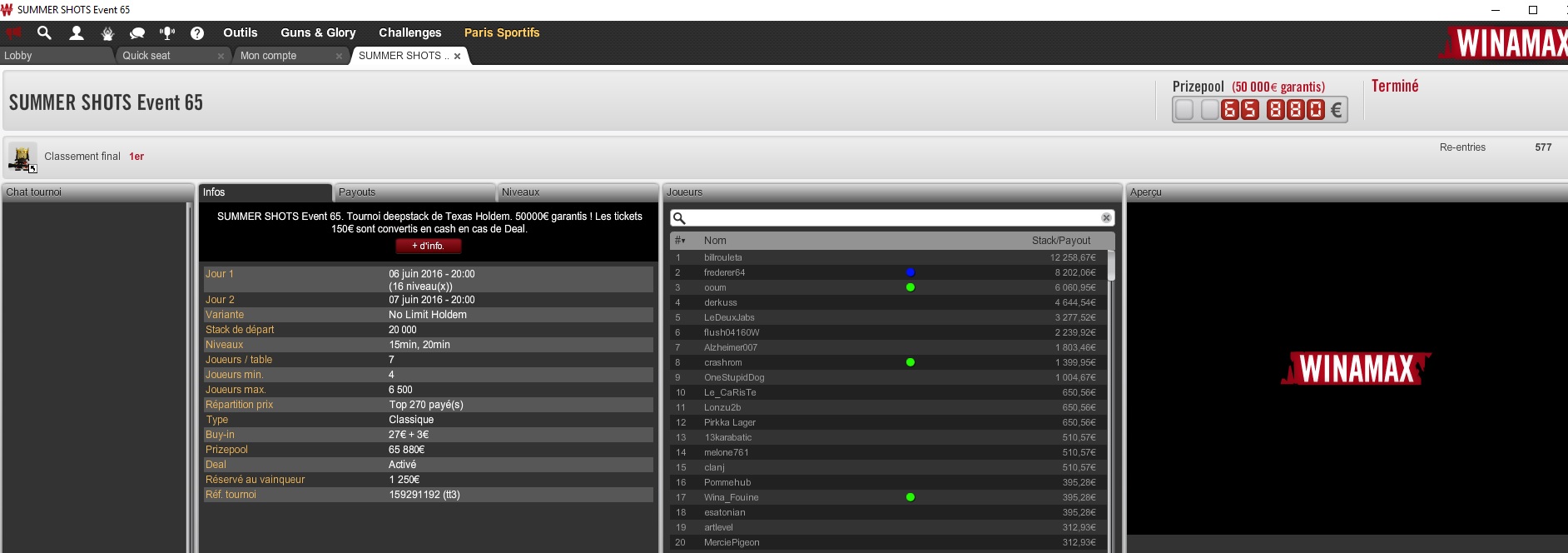Select player LeDeuxJabs row
Viewport: 1568px width, 553px height.
pyautogui.click(x=888, y=317)
